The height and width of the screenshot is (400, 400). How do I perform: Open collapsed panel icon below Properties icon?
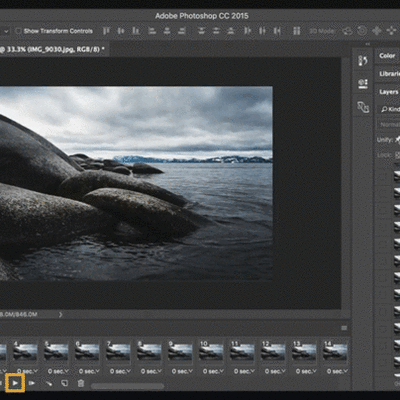click(x=363, y=107)
